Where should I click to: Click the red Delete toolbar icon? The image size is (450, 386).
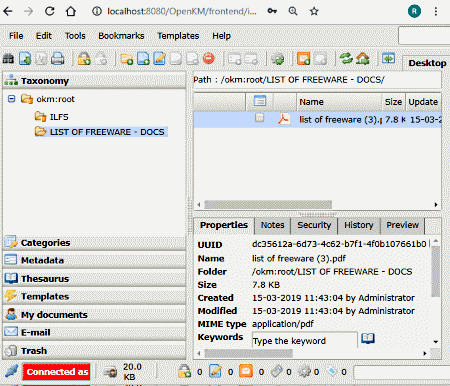pyautogui.click(x=209, y=59)
